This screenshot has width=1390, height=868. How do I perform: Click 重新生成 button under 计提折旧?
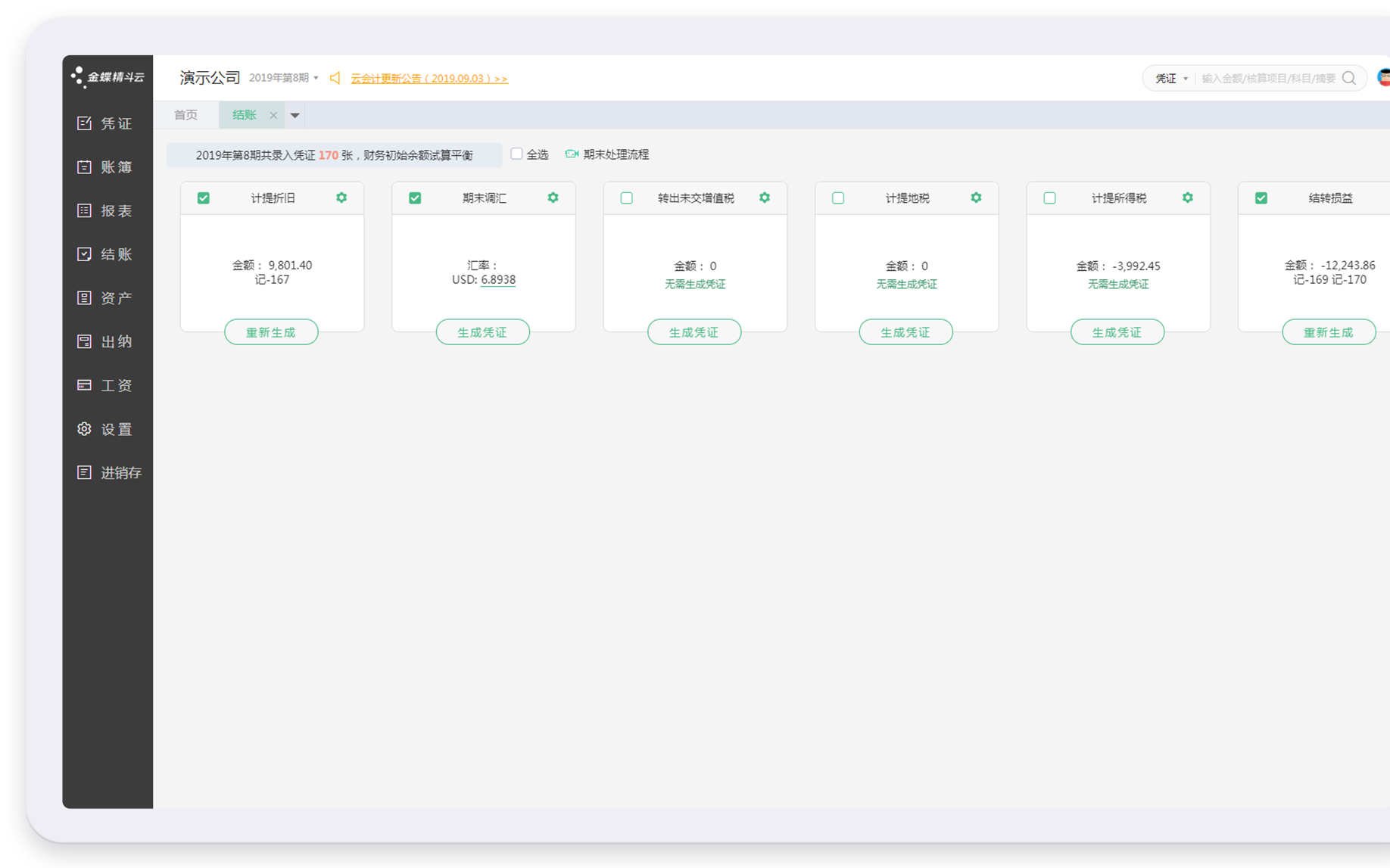(x=271, y=332)
